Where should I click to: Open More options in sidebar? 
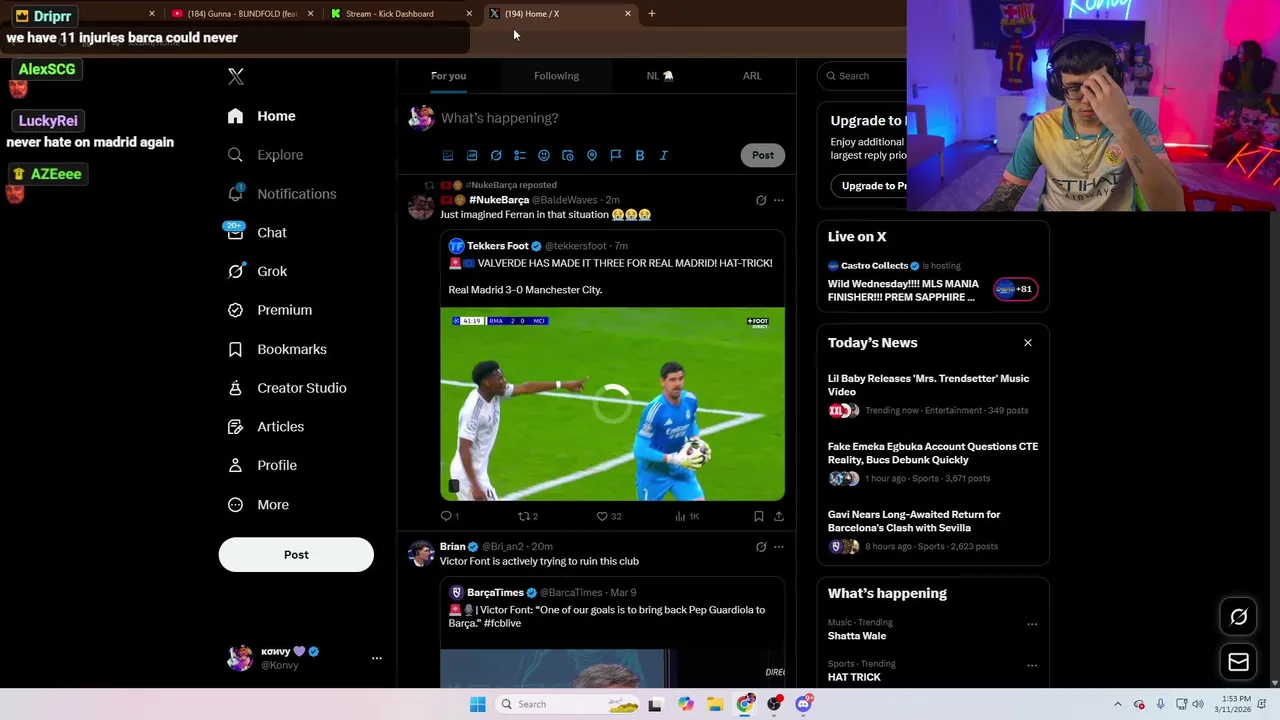258,505
